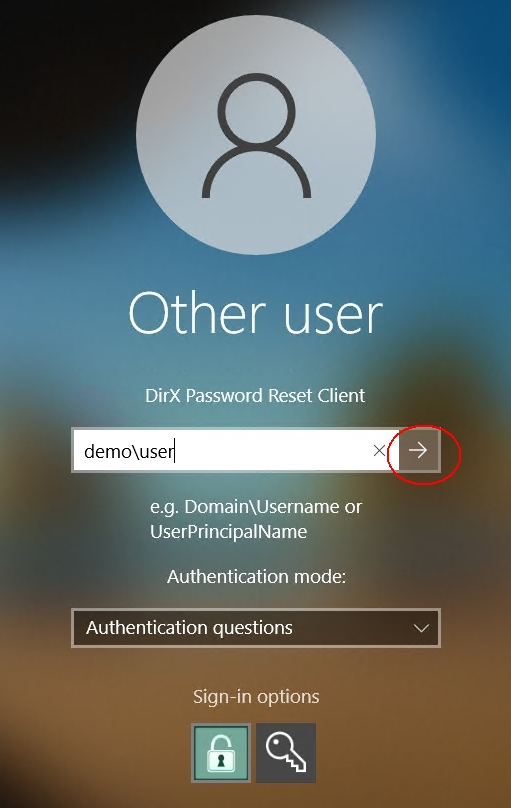Clear the username field with the X icon
Screen dimensions: 511x808
379,451
